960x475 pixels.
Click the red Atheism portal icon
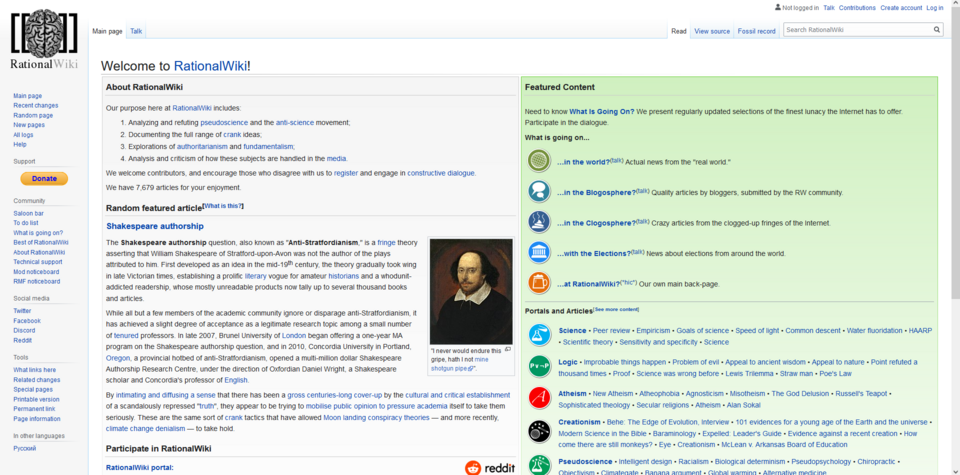pos(539,398)
